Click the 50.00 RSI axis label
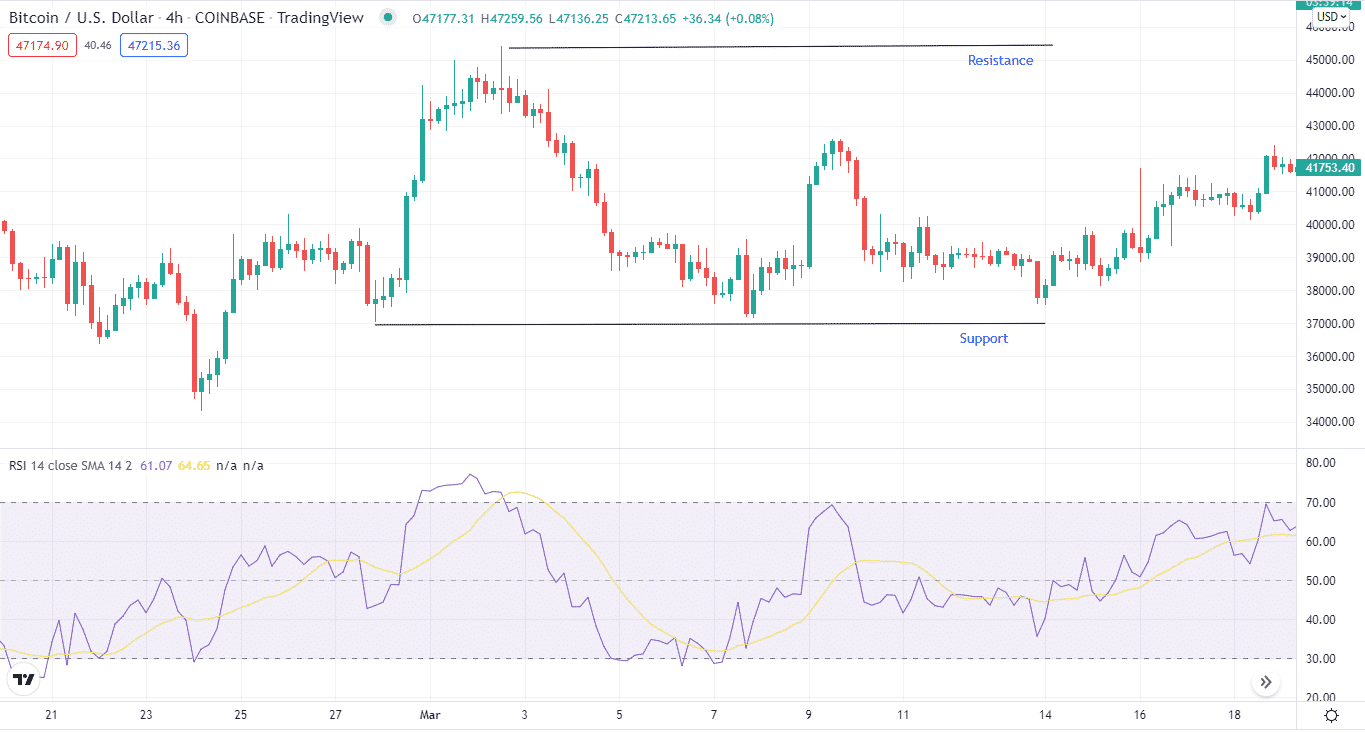This screenshot has height=733, width=1365. pos(1321,581)
